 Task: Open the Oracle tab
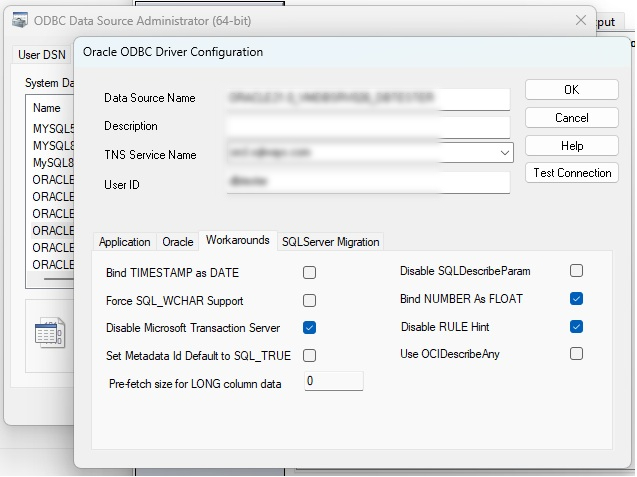[178, 242]
